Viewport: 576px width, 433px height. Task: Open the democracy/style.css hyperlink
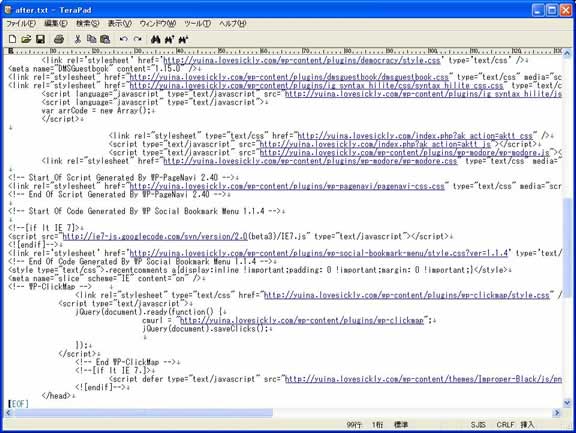(x=302, y=60)
